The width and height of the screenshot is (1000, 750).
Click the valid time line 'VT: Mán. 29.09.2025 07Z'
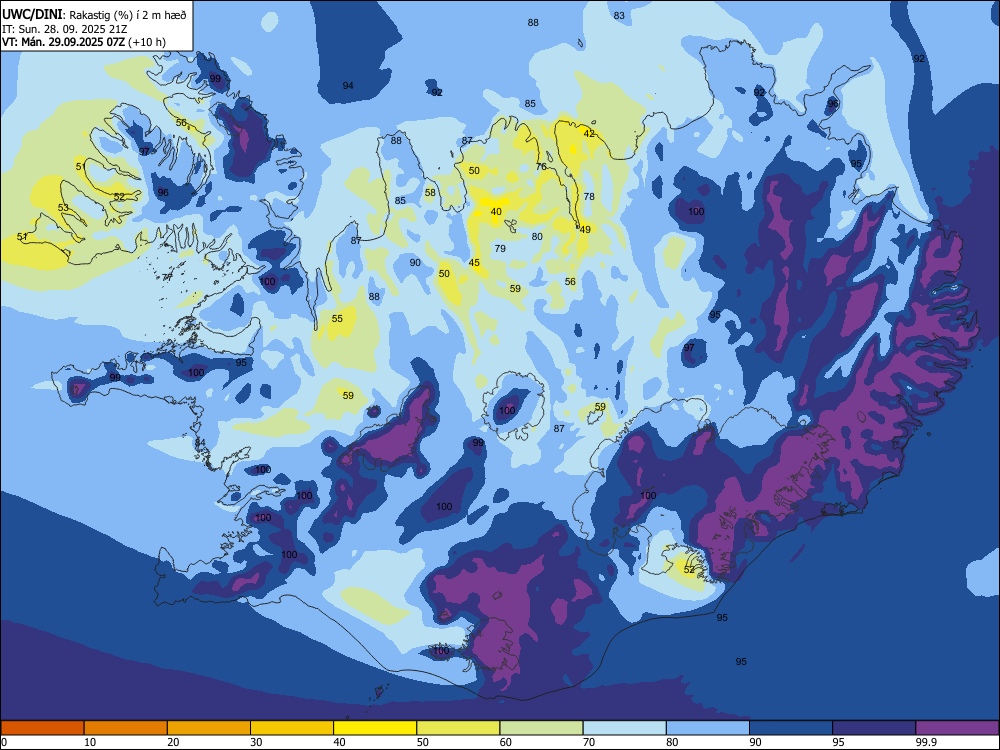(63, 42)
